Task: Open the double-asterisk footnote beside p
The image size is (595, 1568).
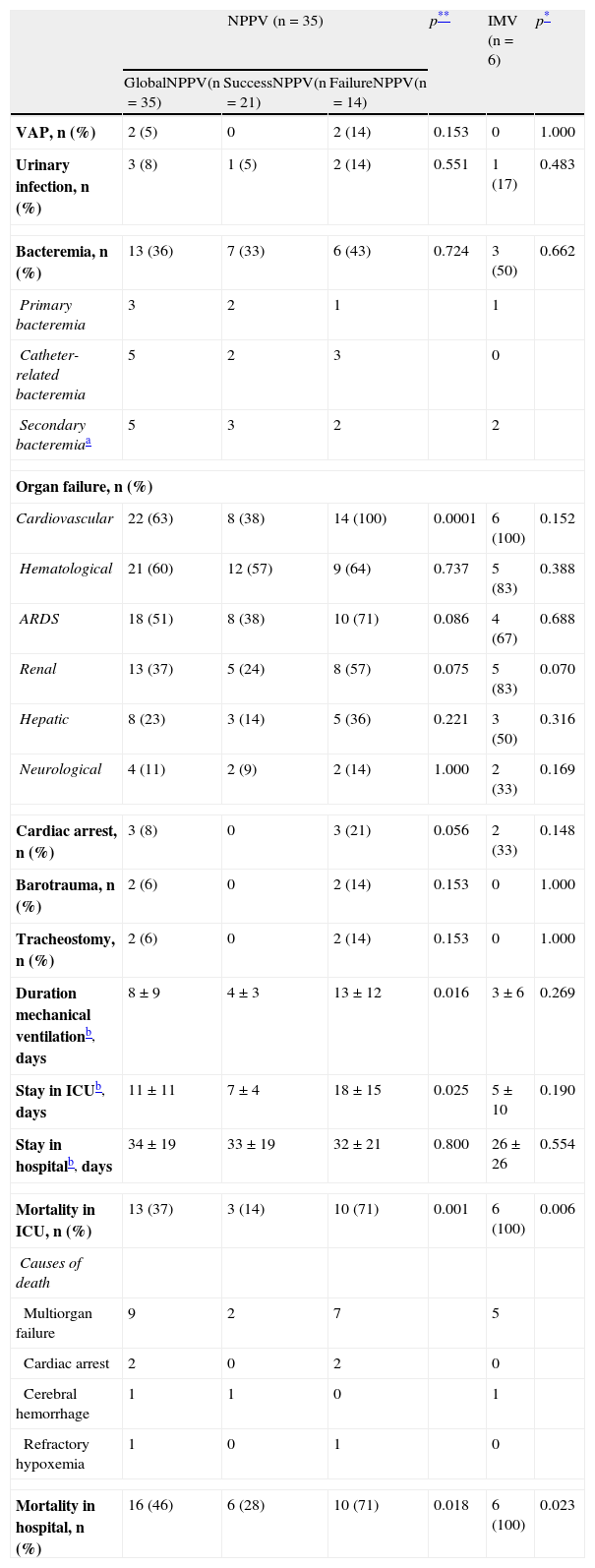Action: click(x=444, y=18)
